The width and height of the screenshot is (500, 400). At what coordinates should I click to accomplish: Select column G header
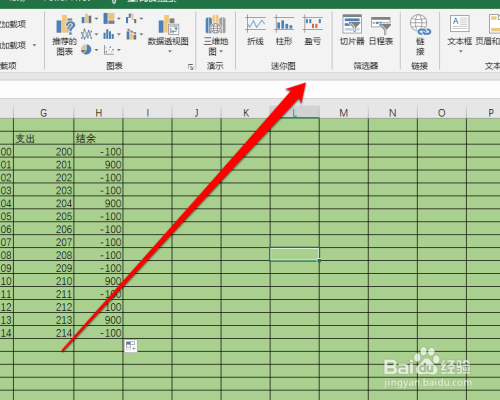tap(43, 113)
